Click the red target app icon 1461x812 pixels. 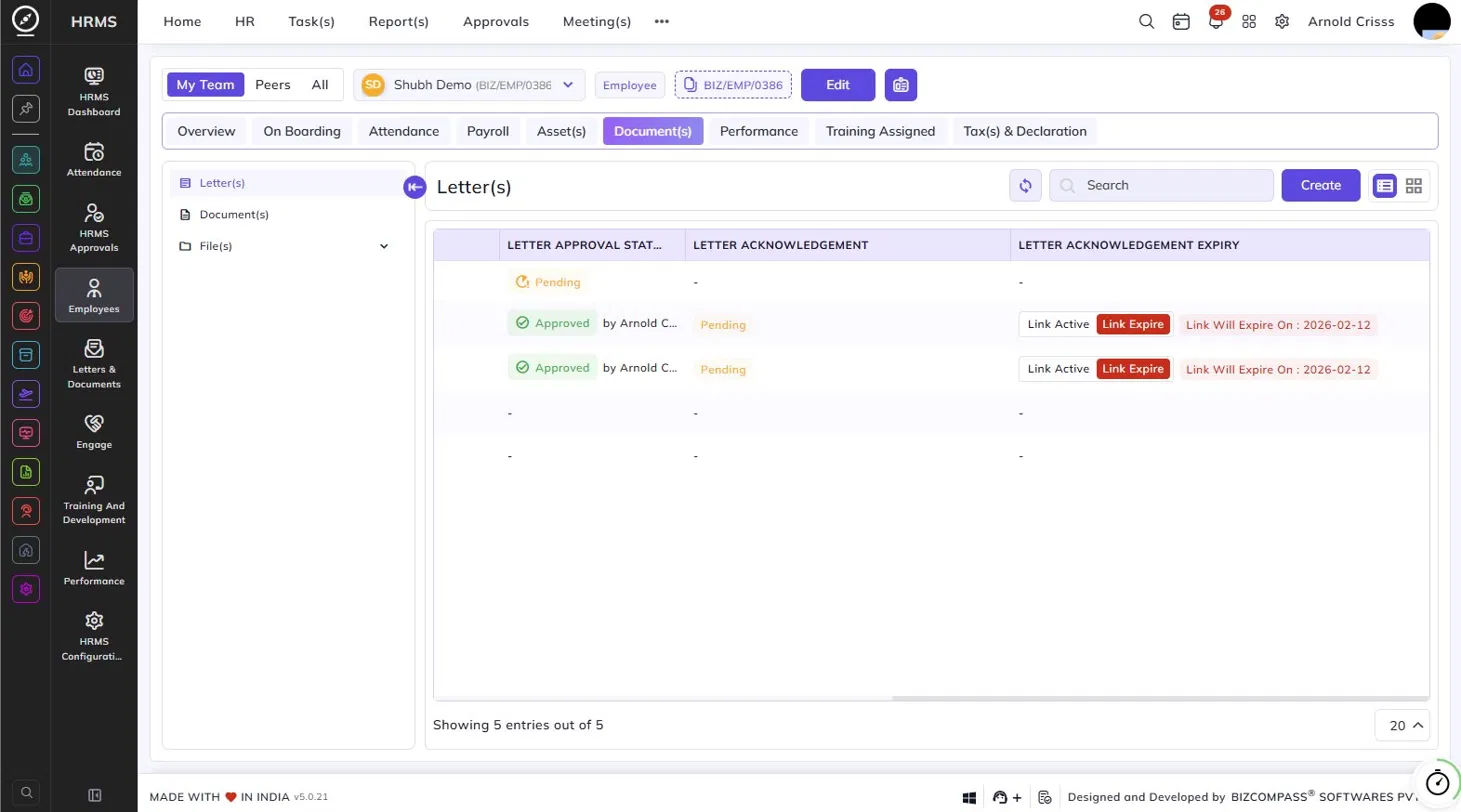click(26, 316)
